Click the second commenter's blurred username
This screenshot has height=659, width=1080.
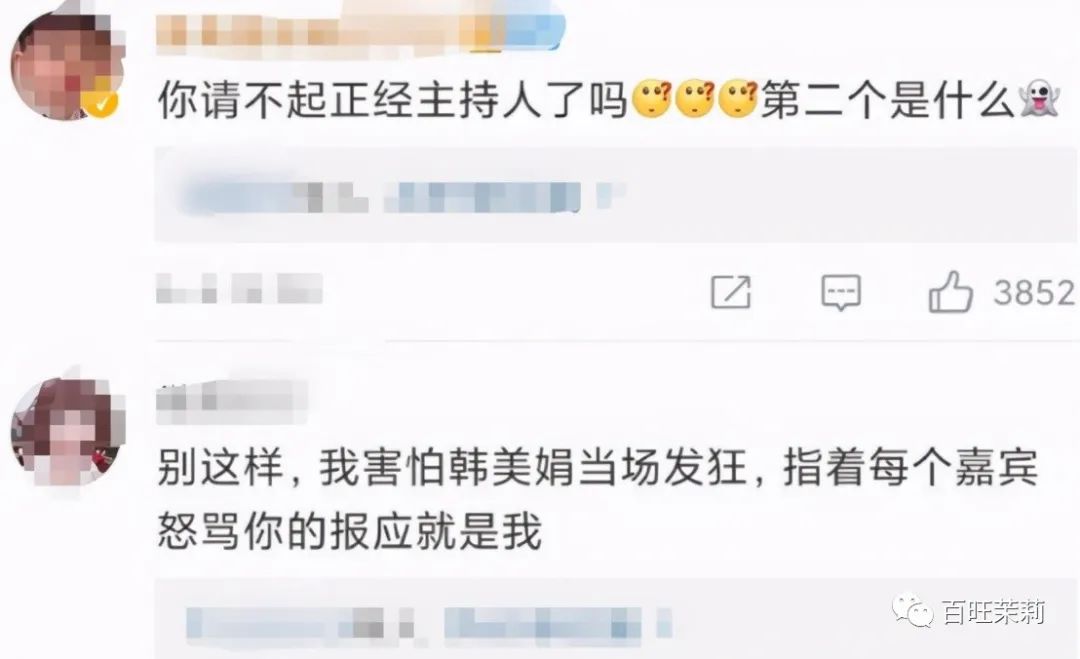tap(232, 402)
